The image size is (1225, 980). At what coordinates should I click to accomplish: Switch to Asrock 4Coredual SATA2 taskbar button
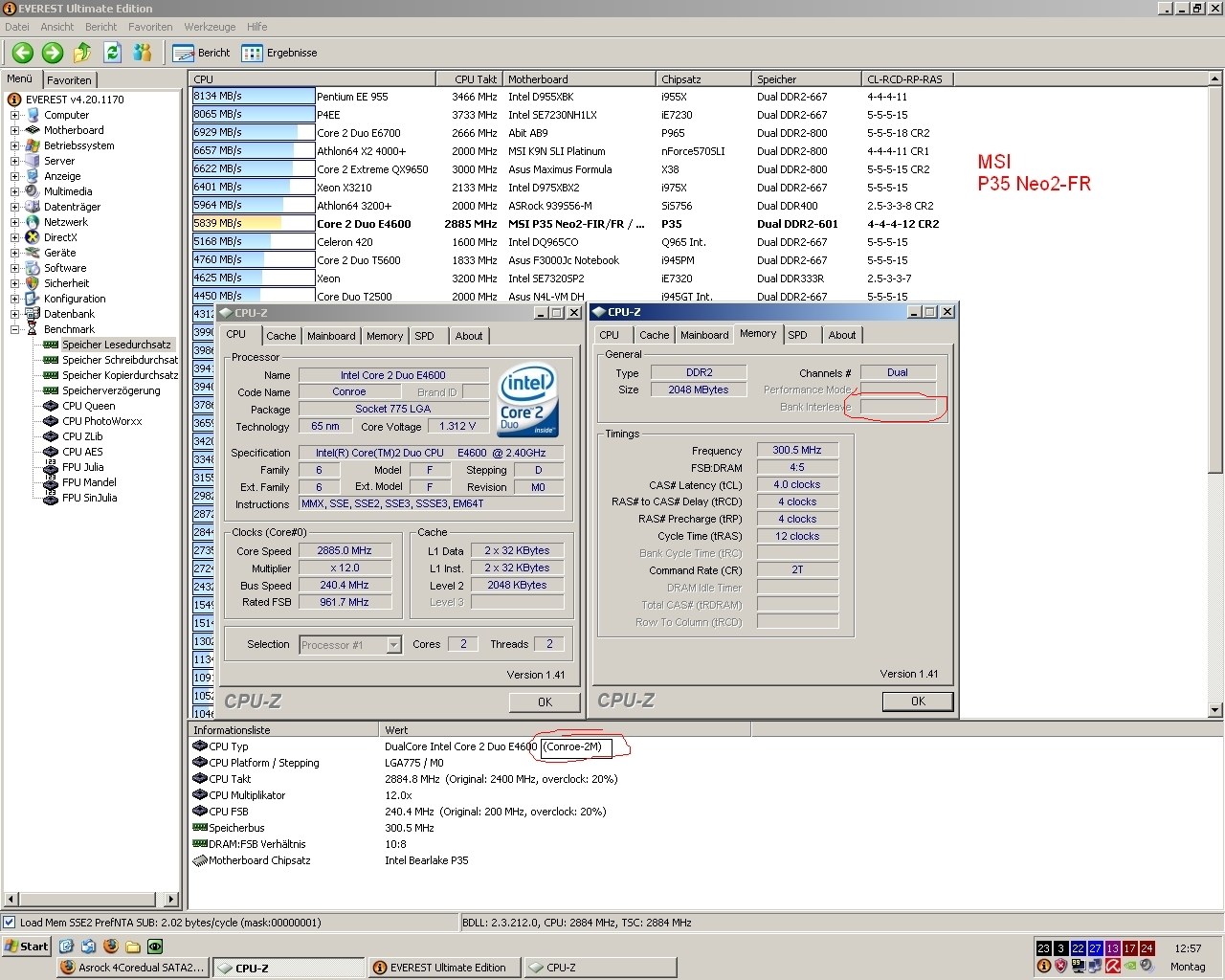(132, 968)
